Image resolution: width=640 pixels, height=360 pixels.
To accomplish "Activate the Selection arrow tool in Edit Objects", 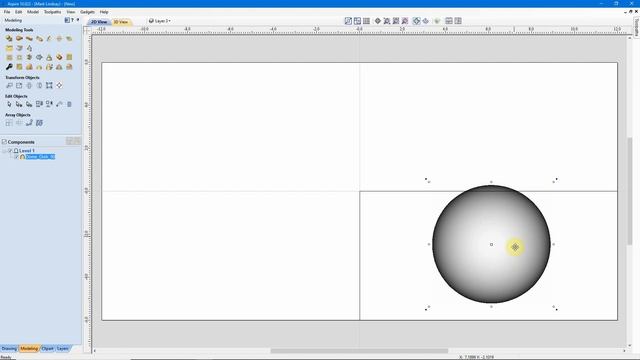I will [9, 104].
